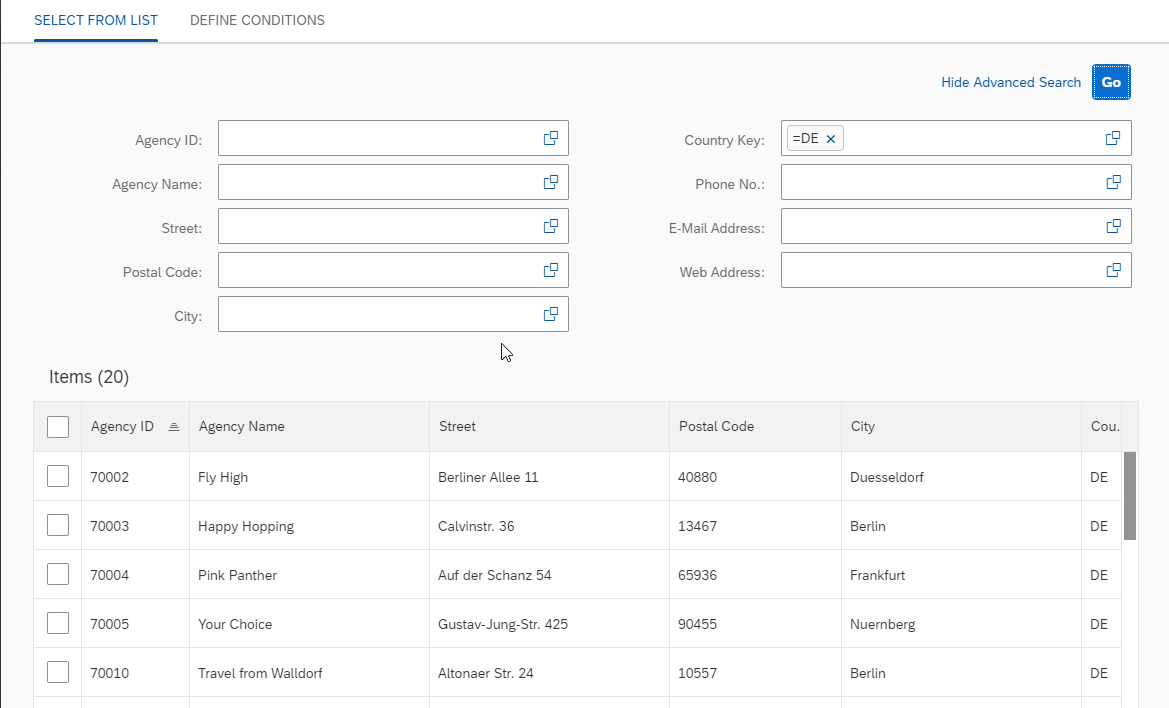Open value help icon for Agency ID
Image resolution: width=1169 pixels, height=708 pixels.
(x=551, y=138)
